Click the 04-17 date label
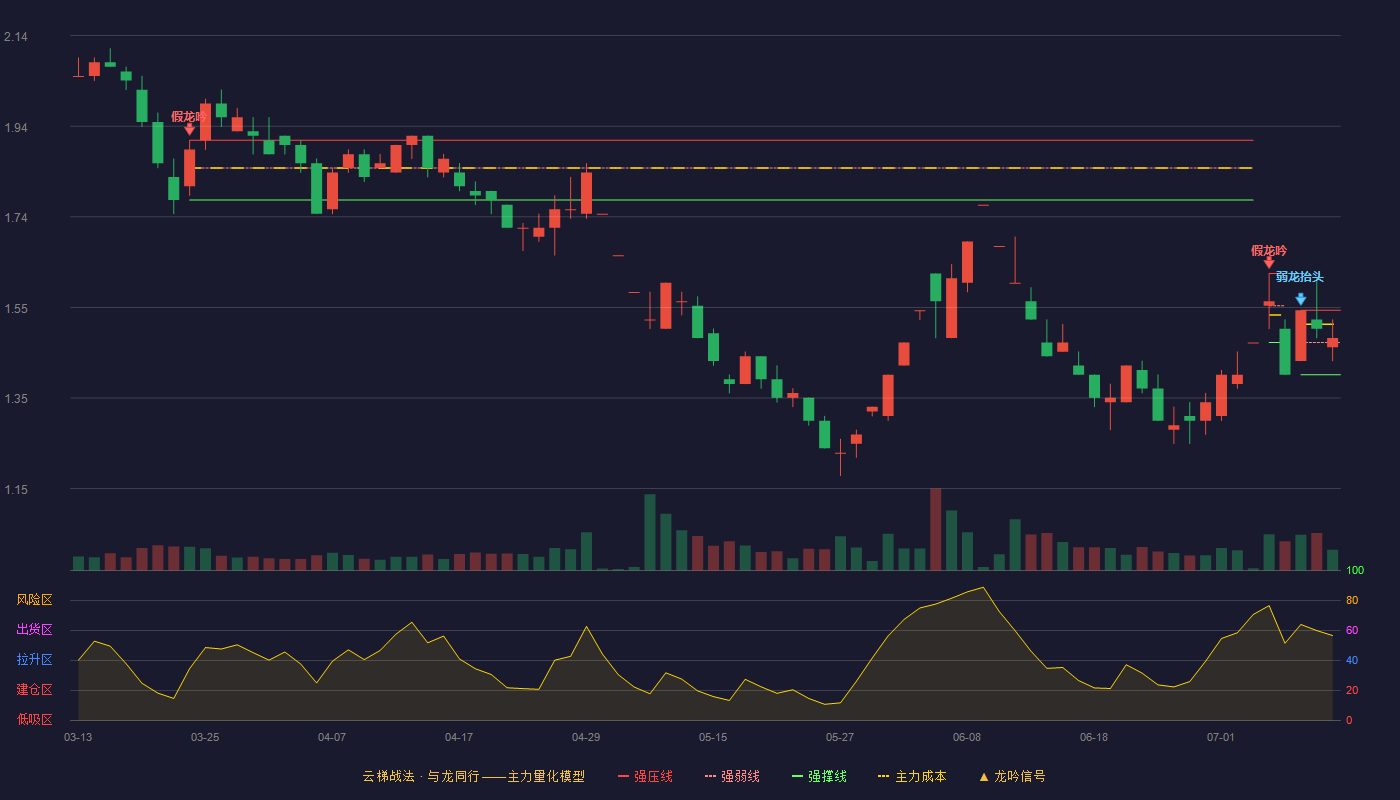Viewport: 1400px width, 800px height. point(459,737)
